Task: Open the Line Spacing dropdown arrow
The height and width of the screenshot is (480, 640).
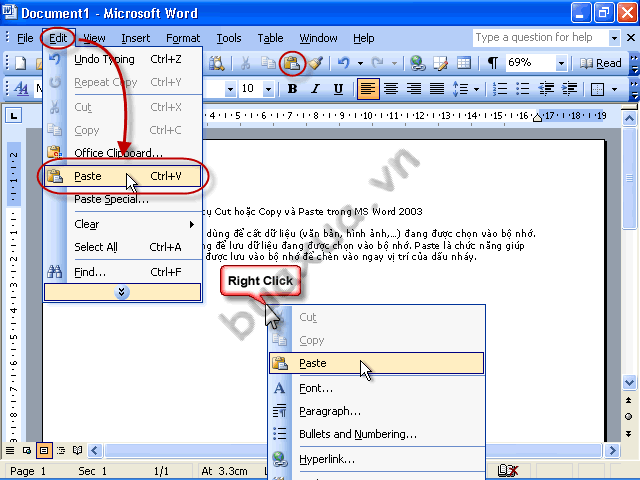Action: (476, 89)
